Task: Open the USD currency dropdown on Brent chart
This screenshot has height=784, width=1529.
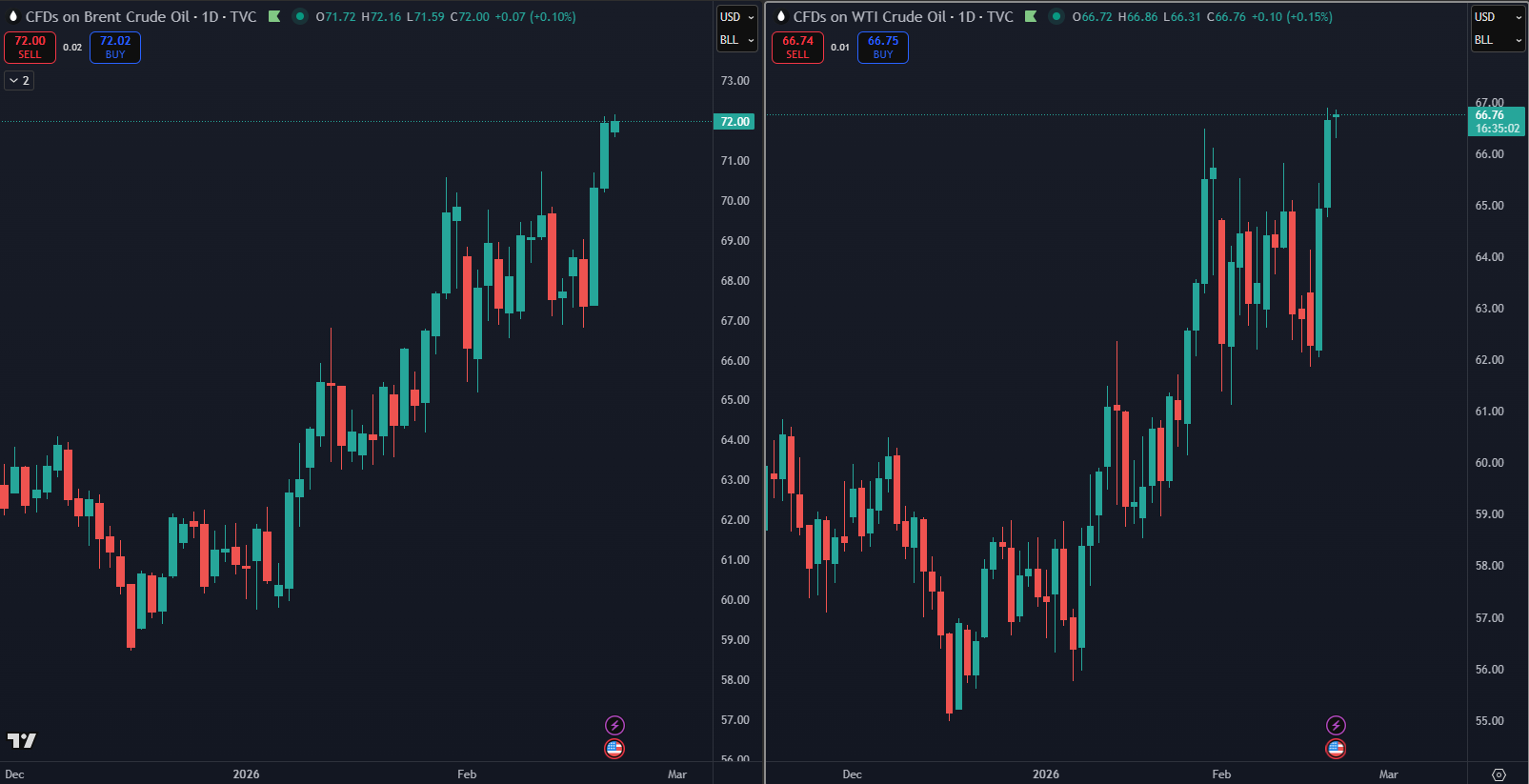Action: 736,16
